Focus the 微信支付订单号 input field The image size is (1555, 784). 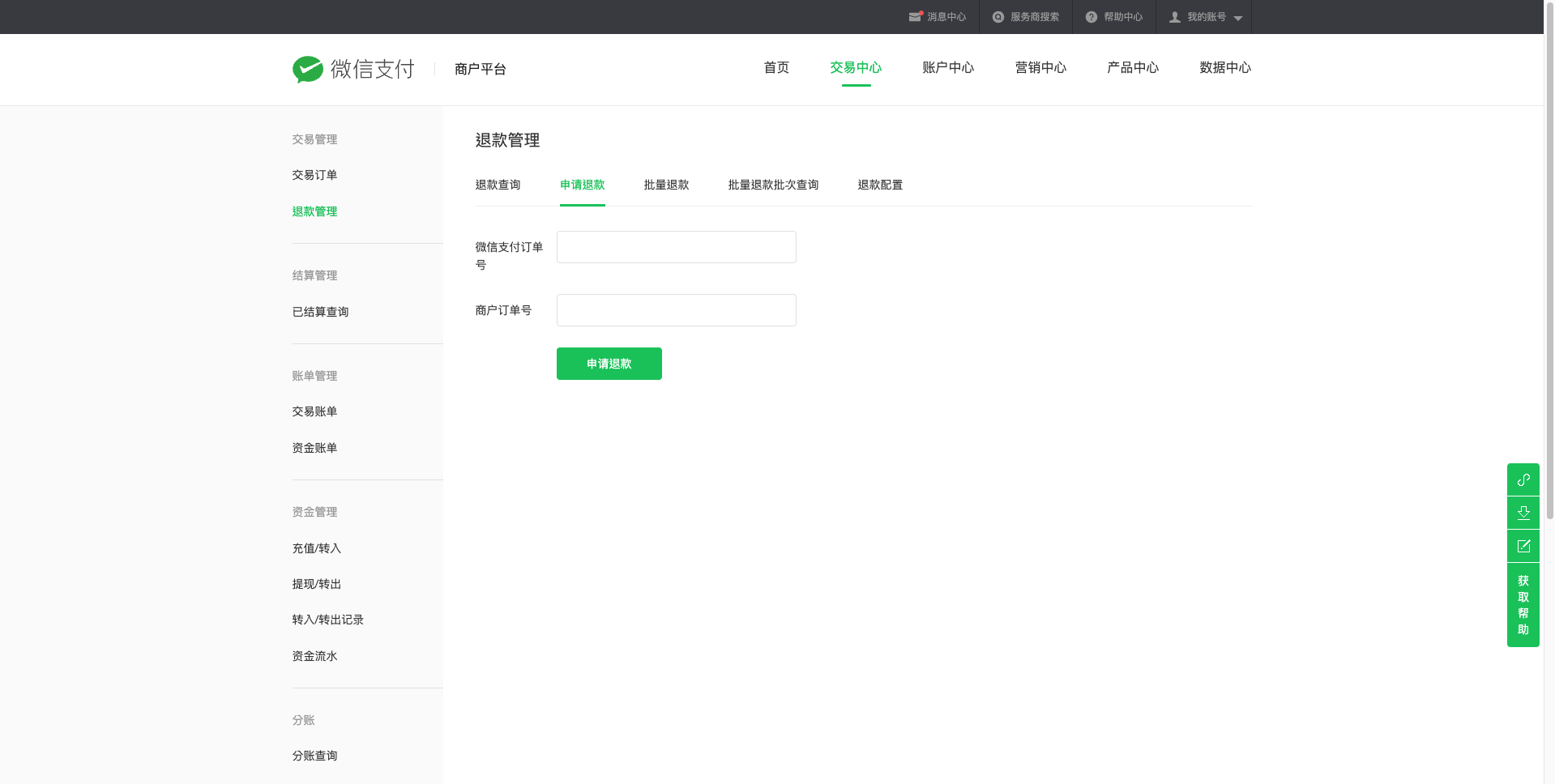(677, 247)
